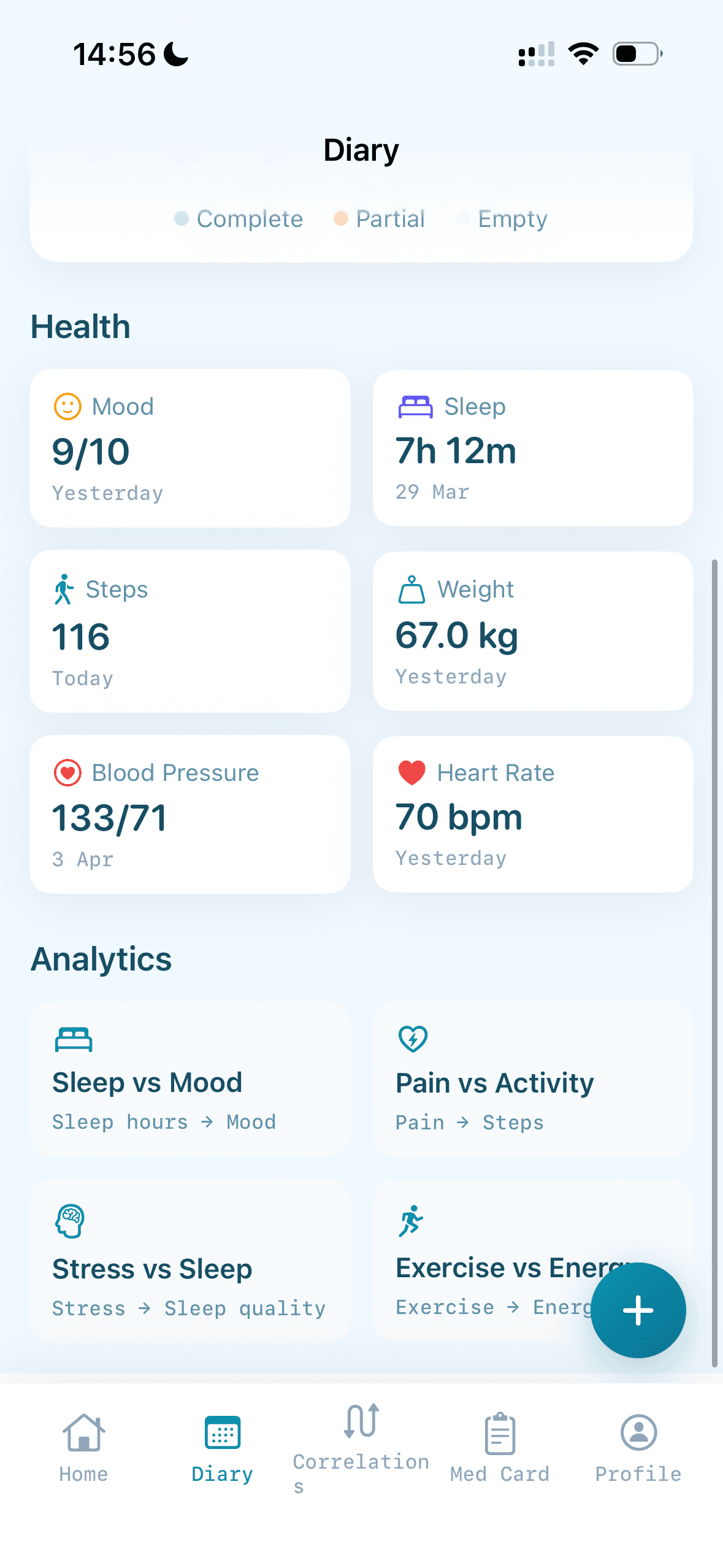Tap the floating plus add button
723x1568 pixels.
click(638, 1310)
